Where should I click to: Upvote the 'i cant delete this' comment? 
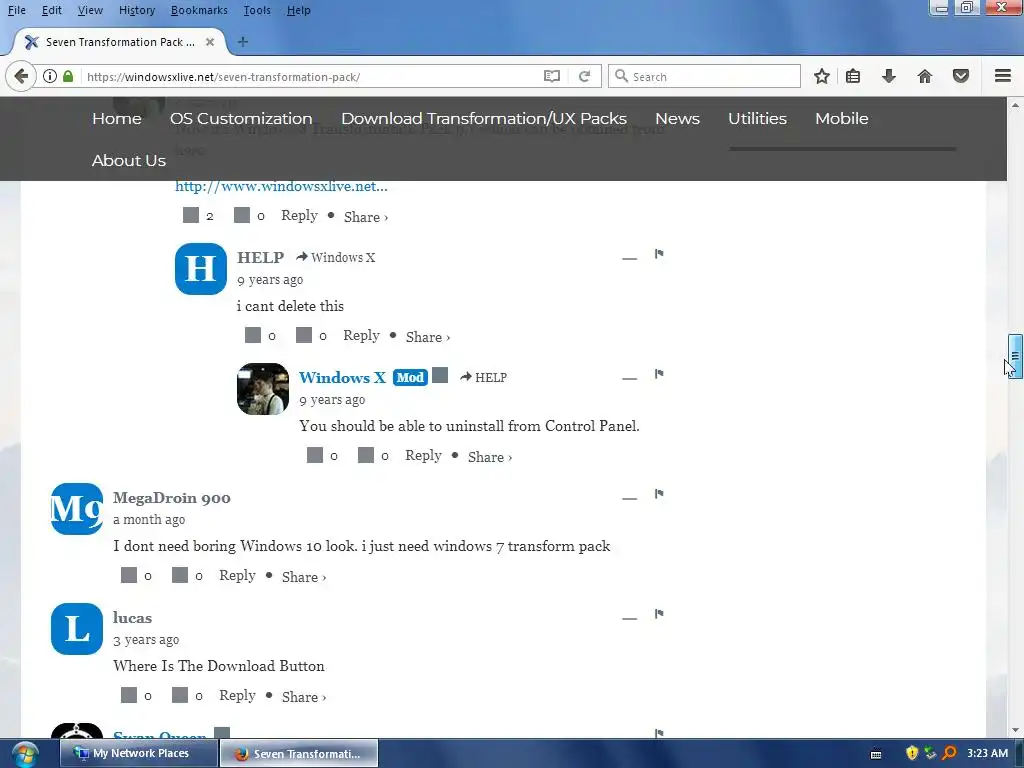[x=253, y=335]
